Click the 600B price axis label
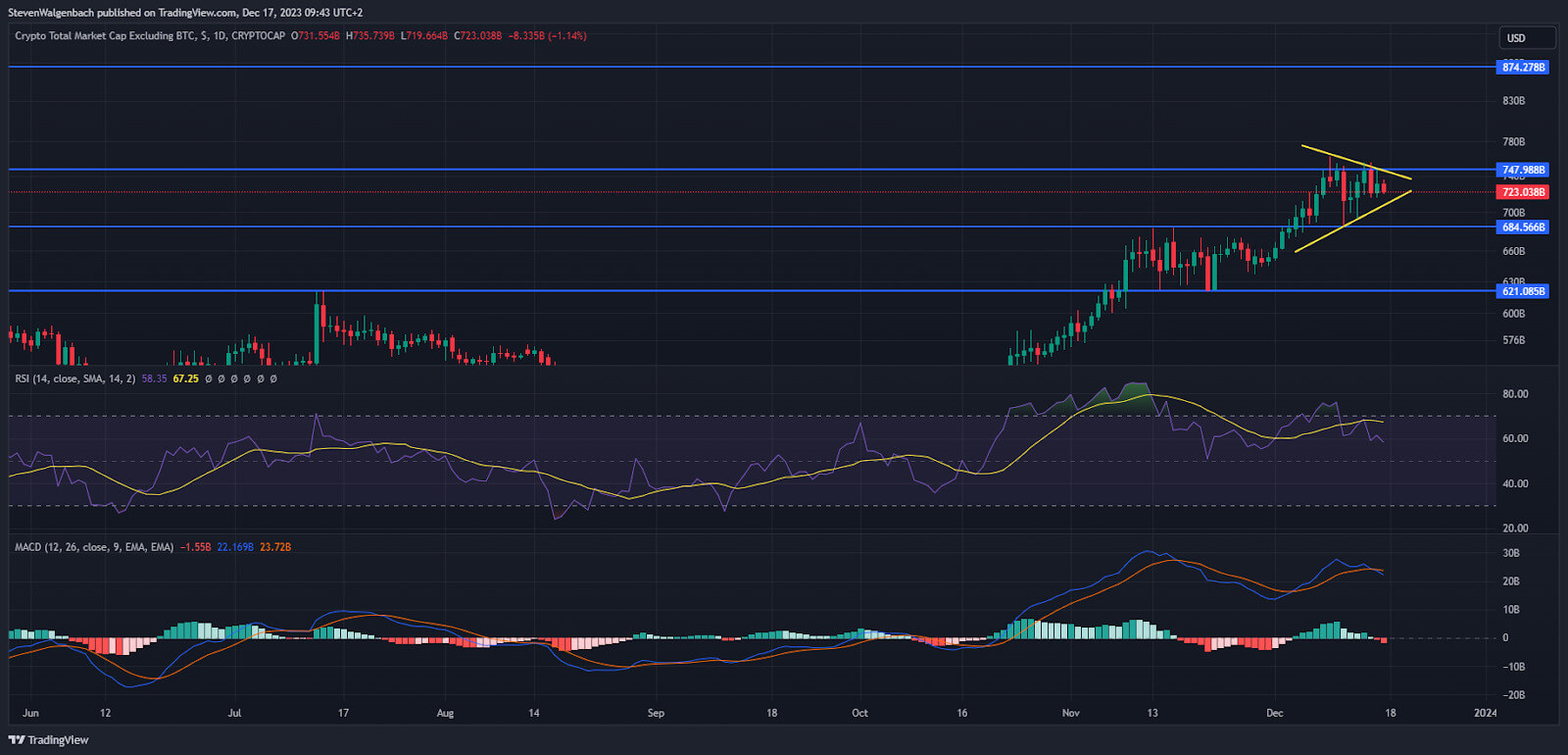1568x755 pixels. point(1513,314)
